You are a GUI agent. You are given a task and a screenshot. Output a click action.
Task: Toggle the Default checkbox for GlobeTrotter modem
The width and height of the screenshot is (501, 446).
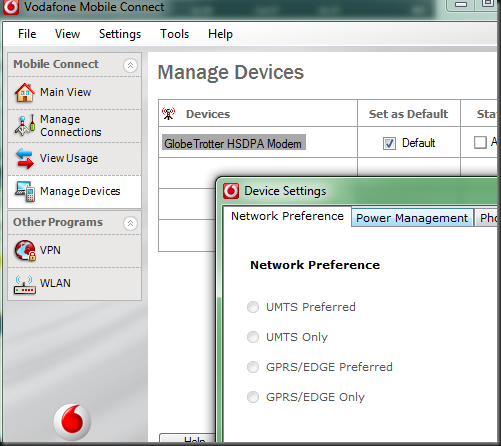click(x=389, y=143)
